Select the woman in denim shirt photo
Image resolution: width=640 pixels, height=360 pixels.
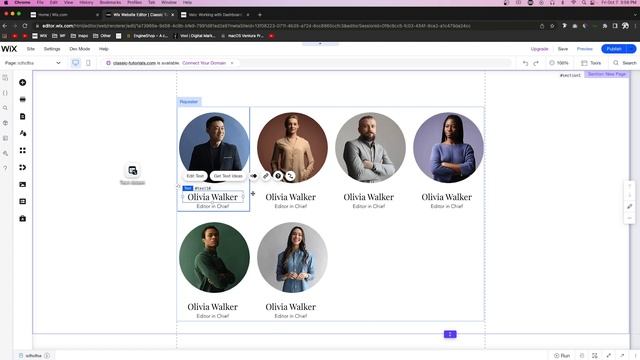coord(292,257)
